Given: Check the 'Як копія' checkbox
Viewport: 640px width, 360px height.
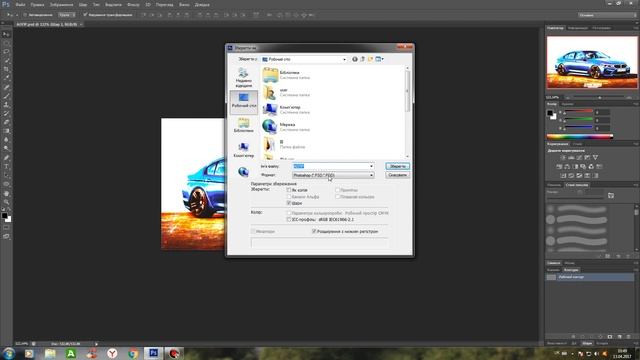Looking at the screenshot, I should 289,190.
